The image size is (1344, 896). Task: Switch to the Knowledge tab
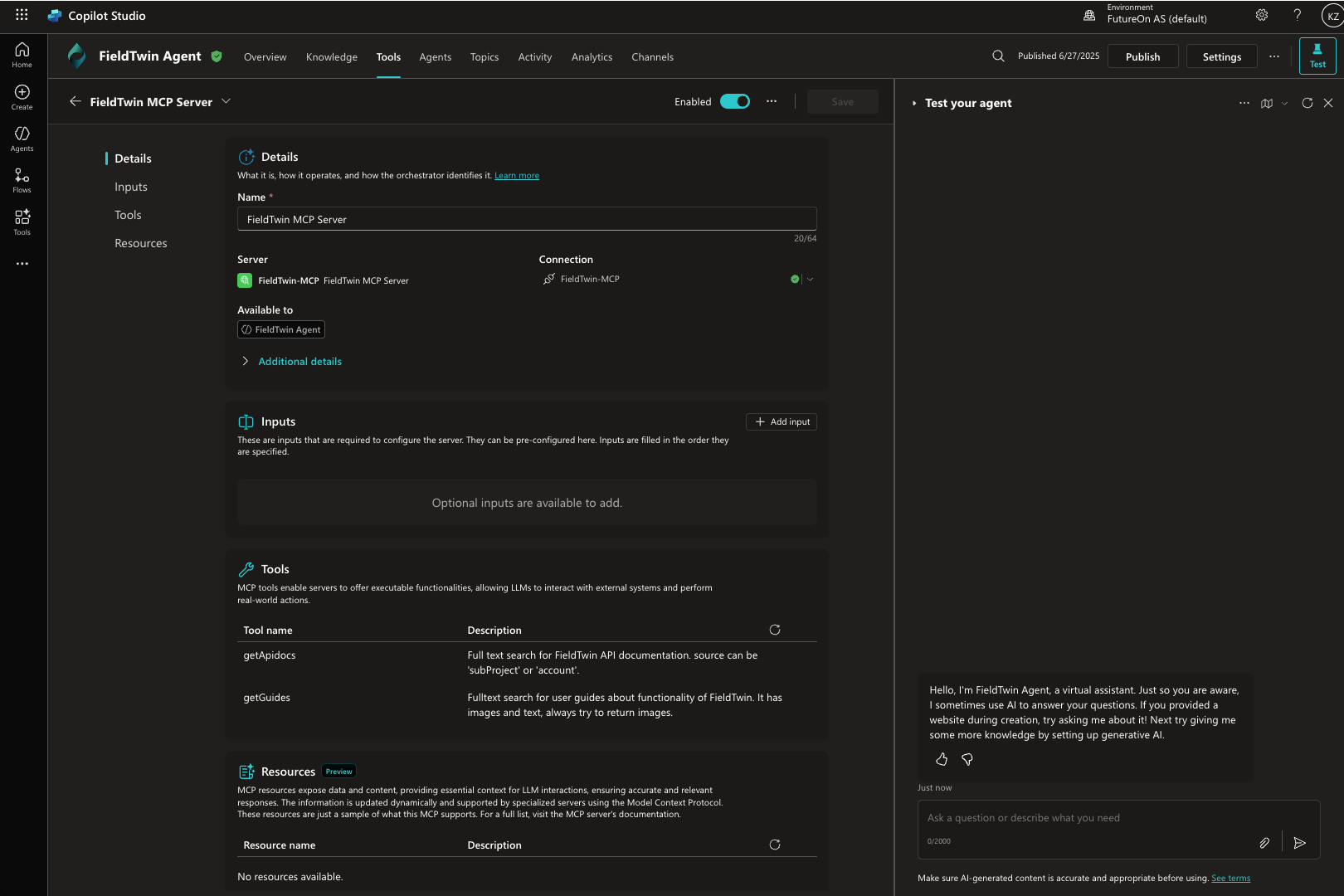coord(332,57)
